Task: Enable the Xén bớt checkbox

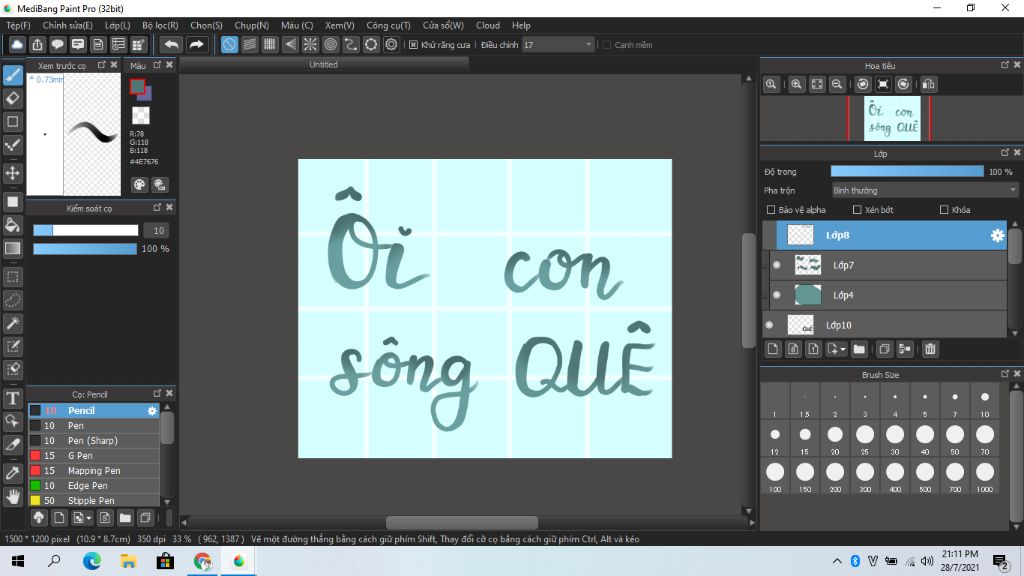Action: [x=857, y=210]
